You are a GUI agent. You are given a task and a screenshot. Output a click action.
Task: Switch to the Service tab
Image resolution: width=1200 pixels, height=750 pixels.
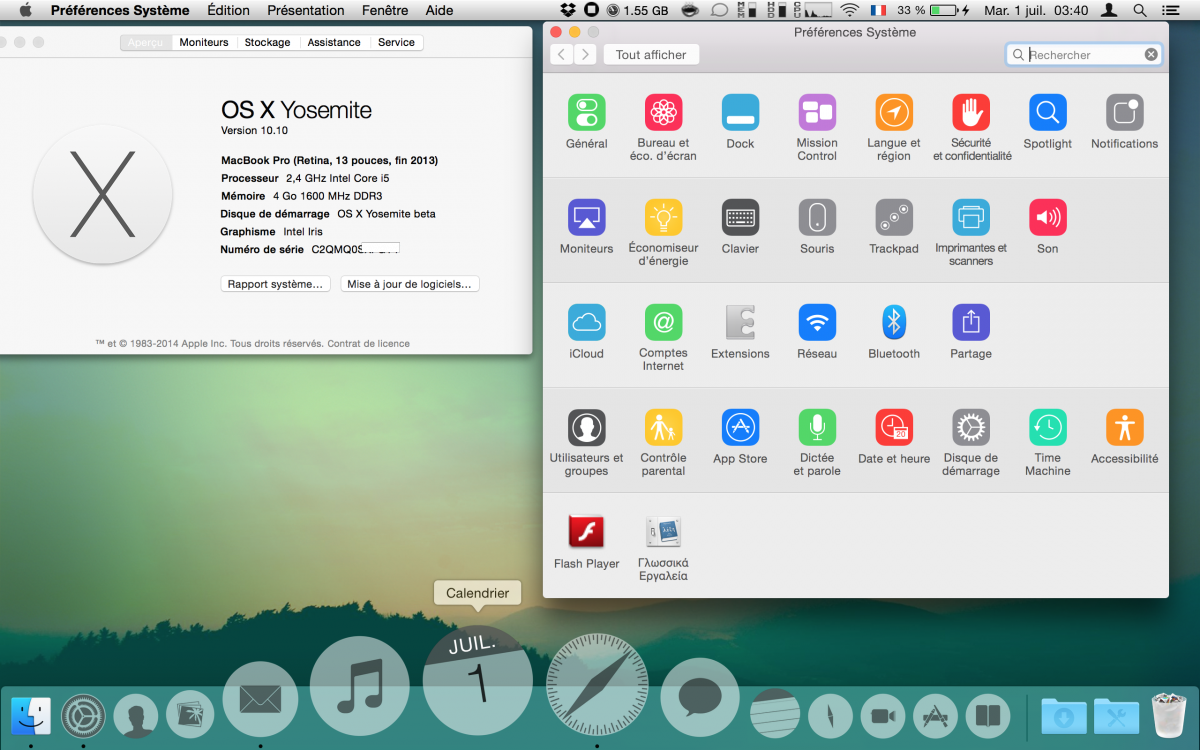(396, 42)
